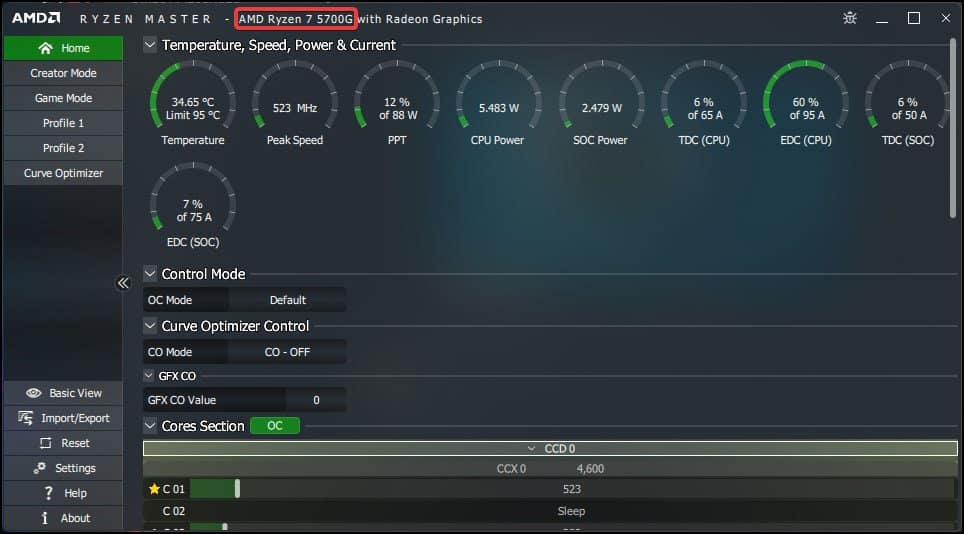Click the Import/Export icon
The width and height of the screenshot is (964, 534).
point(25,418)
